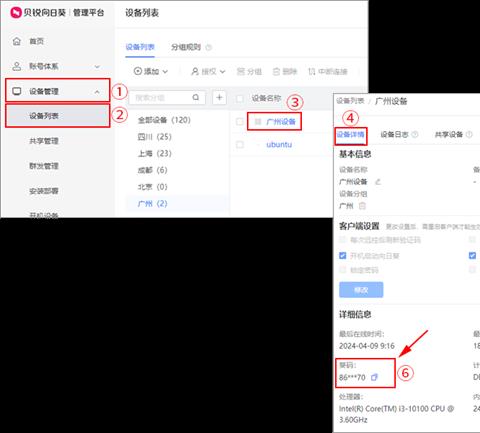Click 设备列表 breadcrumb in detail panel
Viewport: 480px width, 433px height.
coord(350,101)
